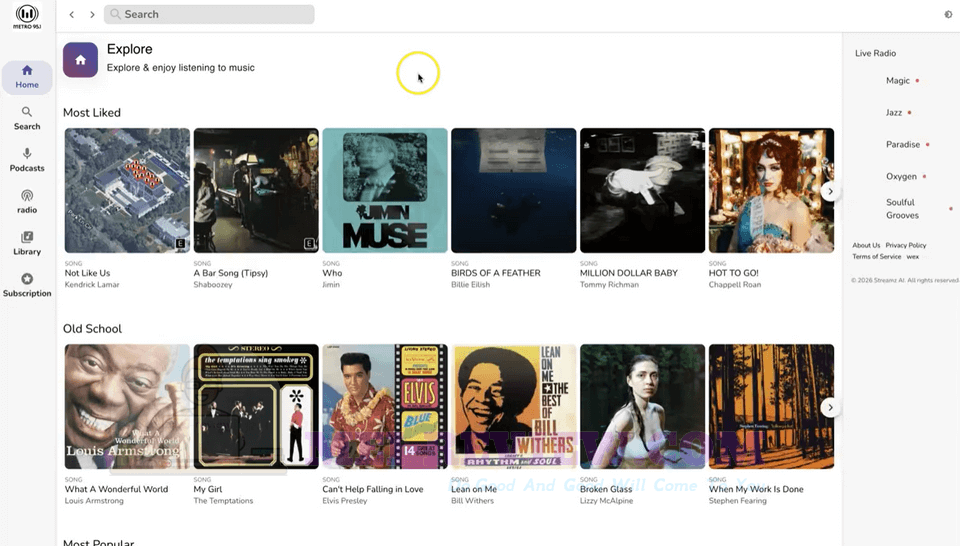Screen dimensions: 960x546
Task: Click the song title Who
Action: click(x=332, y=273)
